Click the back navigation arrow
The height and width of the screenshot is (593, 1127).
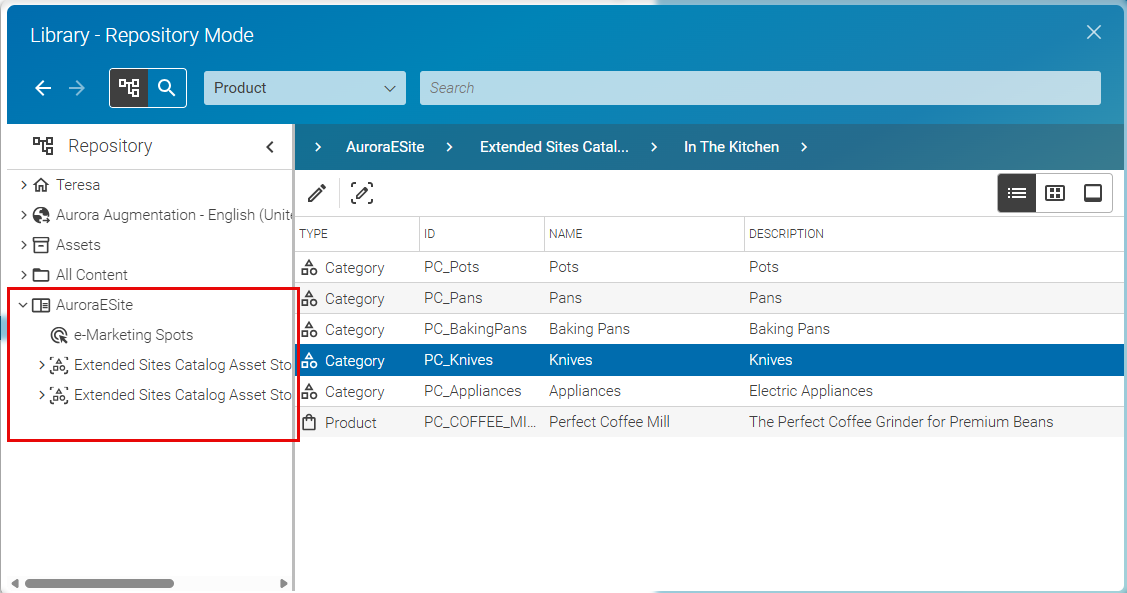click(43, 88)
